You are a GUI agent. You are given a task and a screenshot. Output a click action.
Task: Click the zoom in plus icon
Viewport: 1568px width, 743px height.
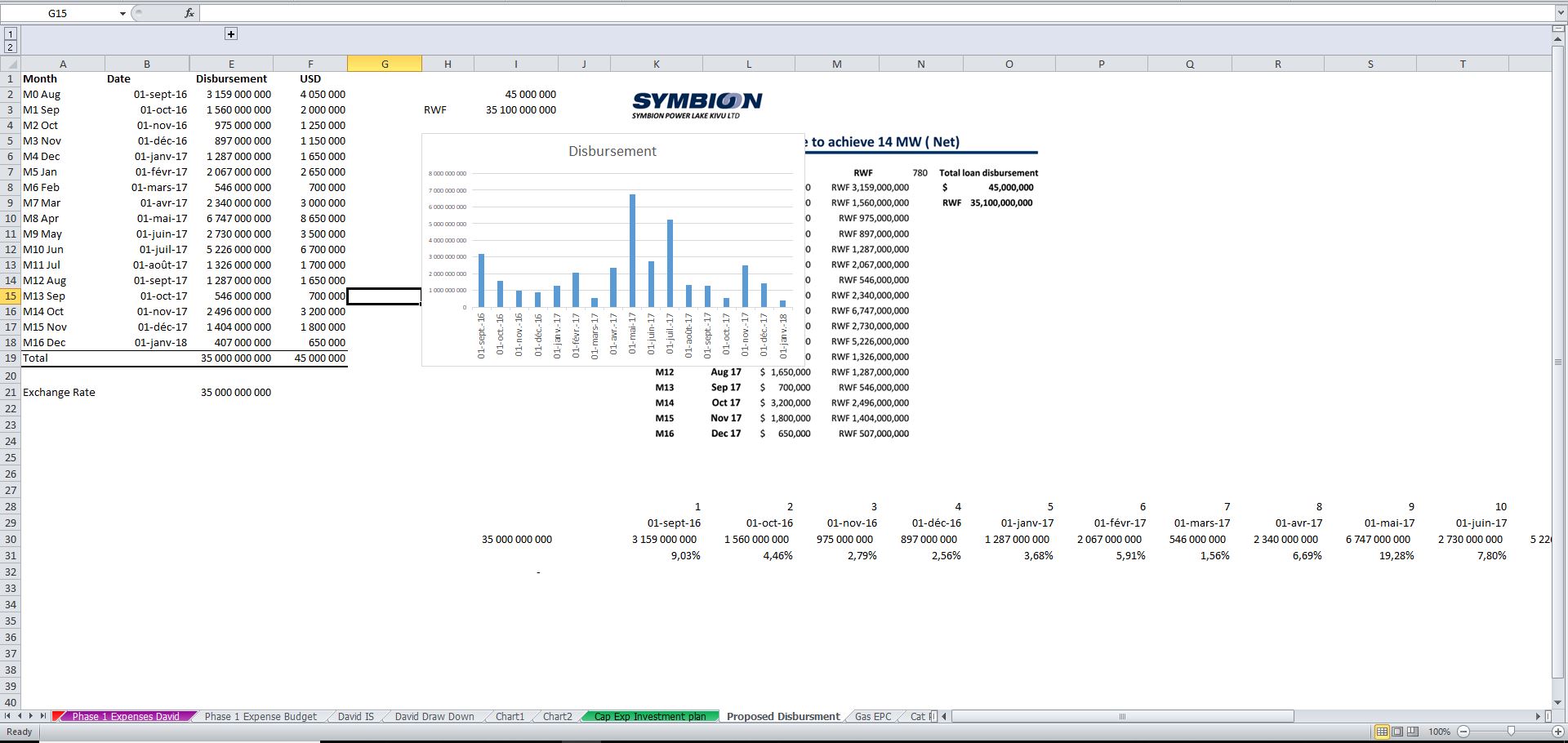(x=1558, y=732)
